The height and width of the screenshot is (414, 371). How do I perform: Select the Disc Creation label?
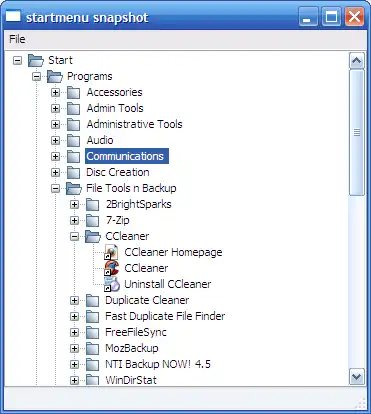coord(118,172)
